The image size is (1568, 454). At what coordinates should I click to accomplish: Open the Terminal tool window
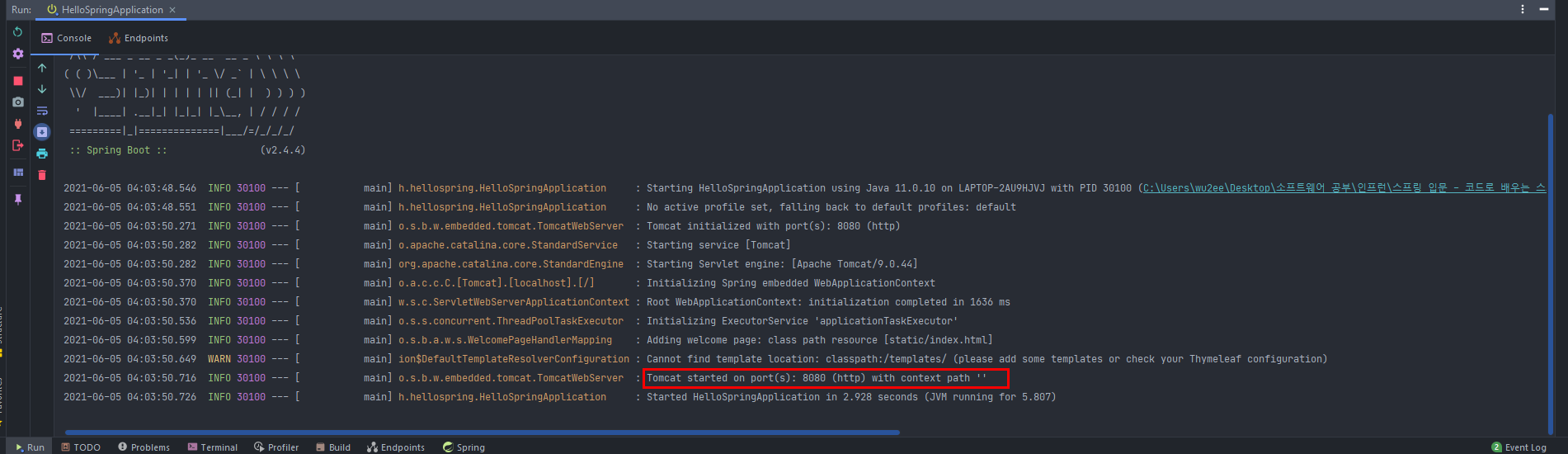[212, 447]
